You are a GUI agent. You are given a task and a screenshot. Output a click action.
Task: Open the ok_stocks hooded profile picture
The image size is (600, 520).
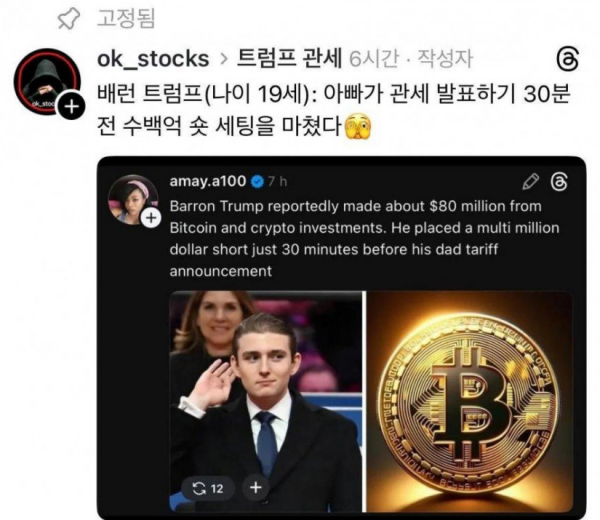[47, 82]
